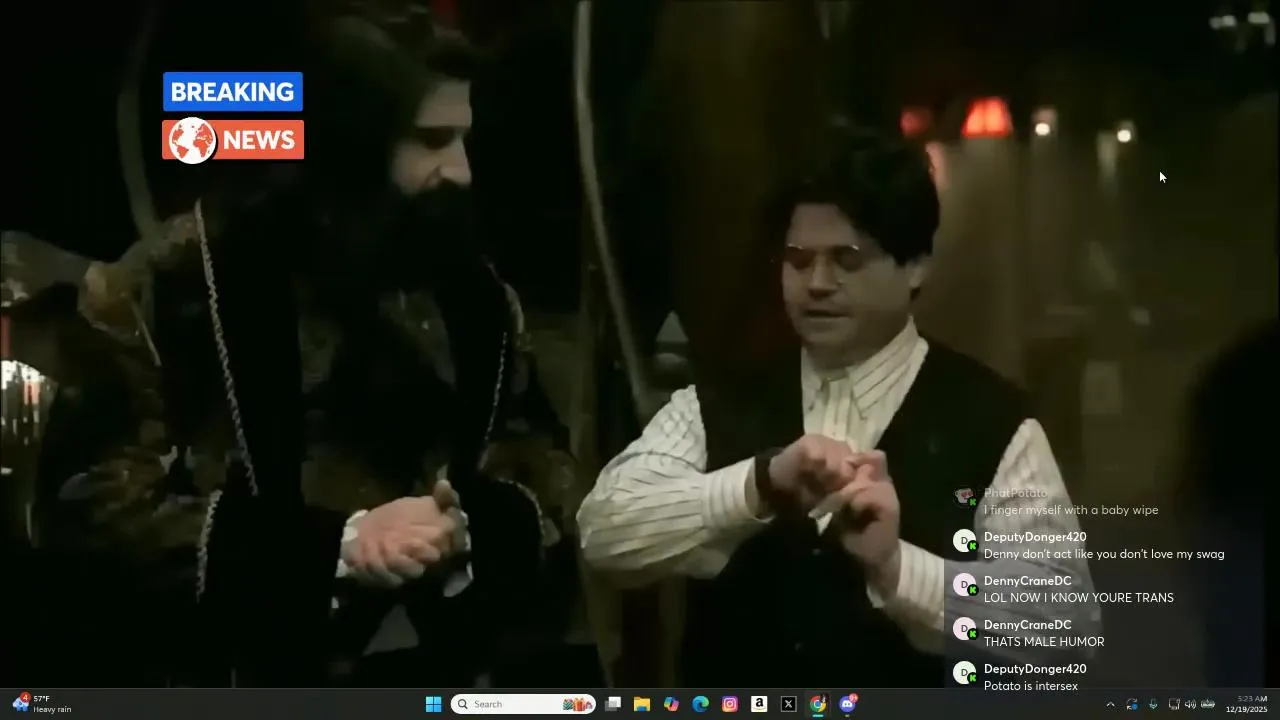
Task: Check the battery tray icon
Action: point(1208,704)
